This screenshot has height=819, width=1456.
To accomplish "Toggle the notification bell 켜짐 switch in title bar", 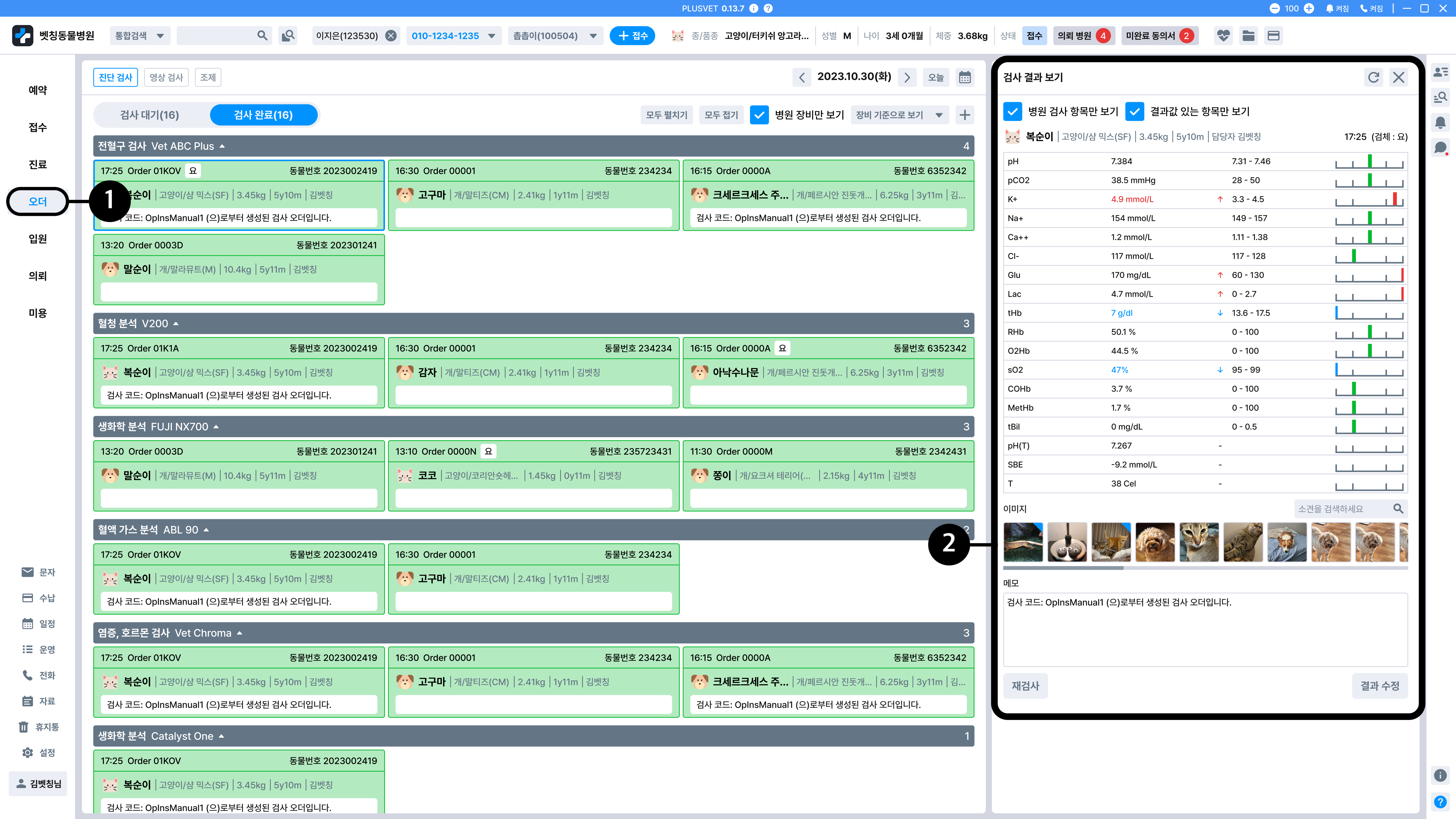I will (1337, 9).
